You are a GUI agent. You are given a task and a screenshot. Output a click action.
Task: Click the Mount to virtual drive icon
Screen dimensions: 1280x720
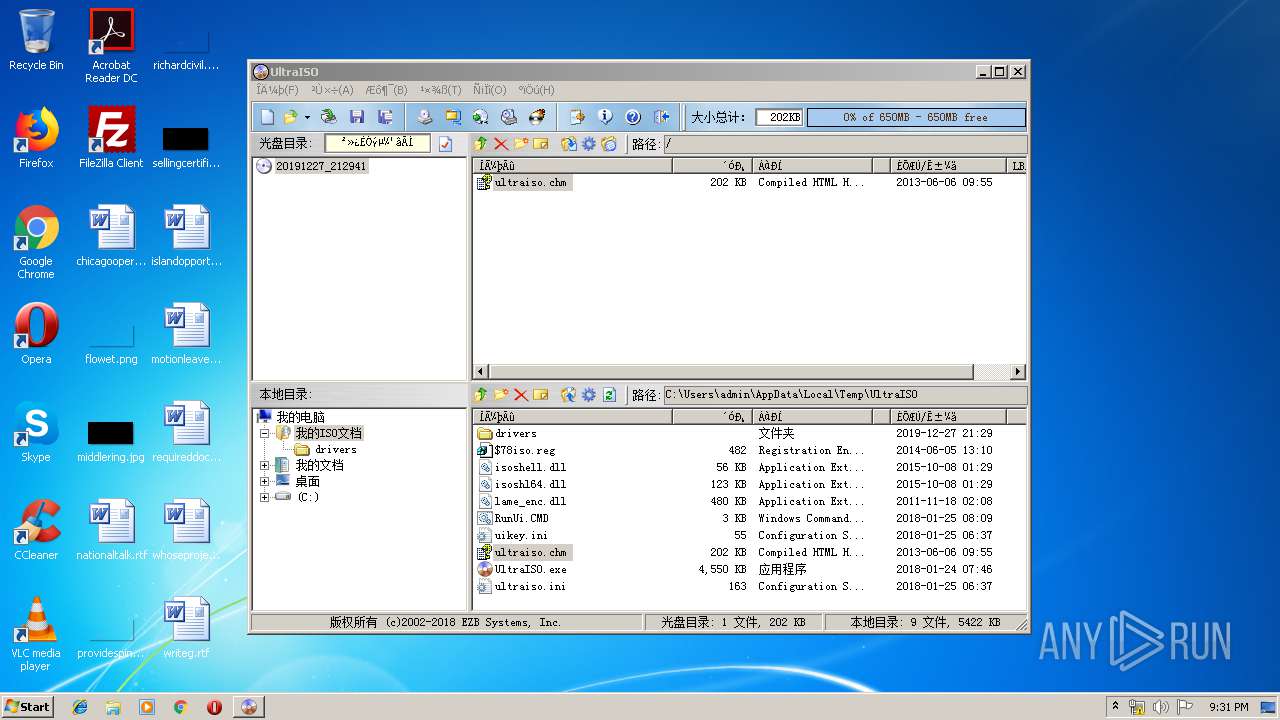tap(509, 117)
